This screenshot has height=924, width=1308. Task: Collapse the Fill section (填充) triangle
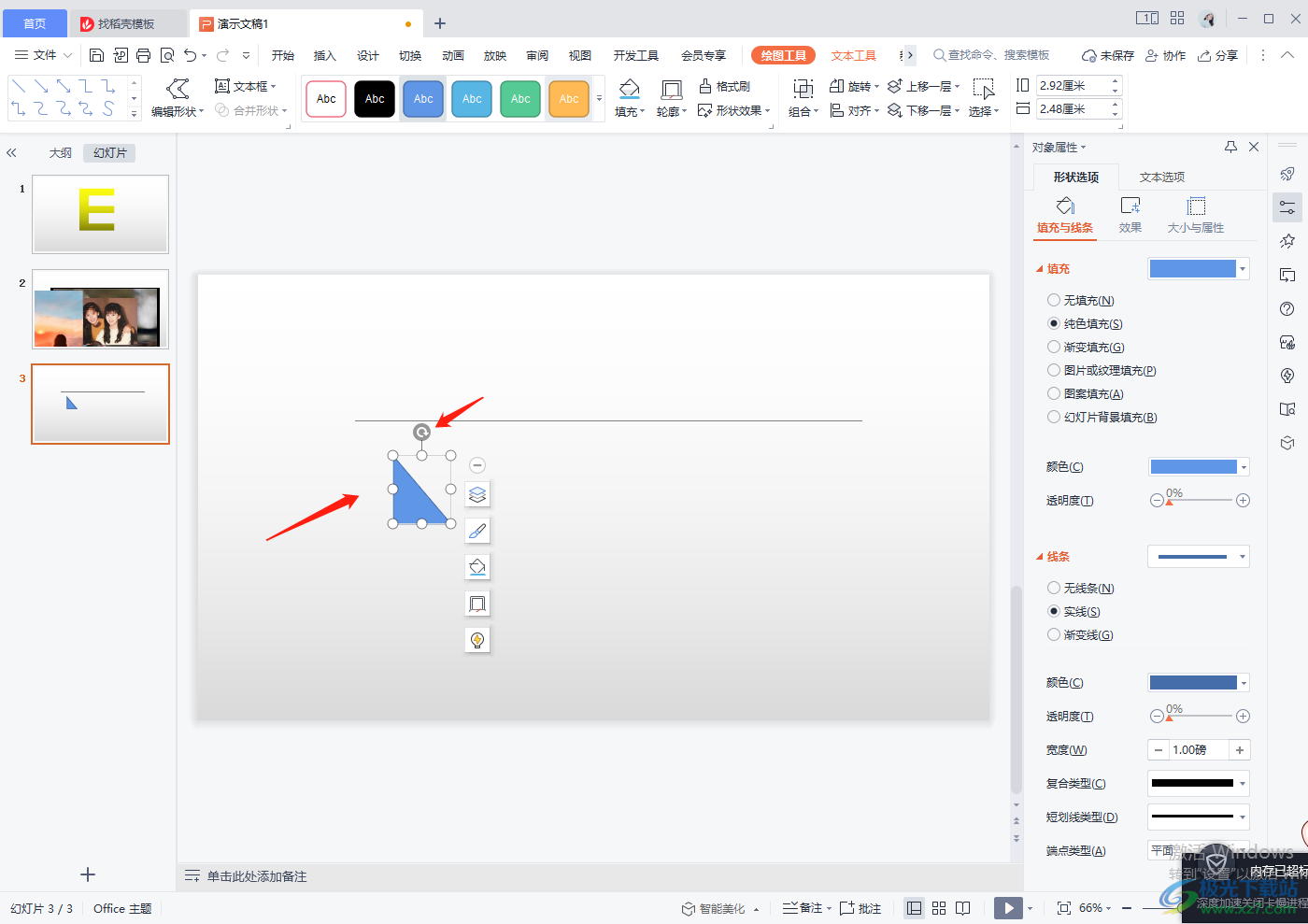click(x=1040, y=269)
